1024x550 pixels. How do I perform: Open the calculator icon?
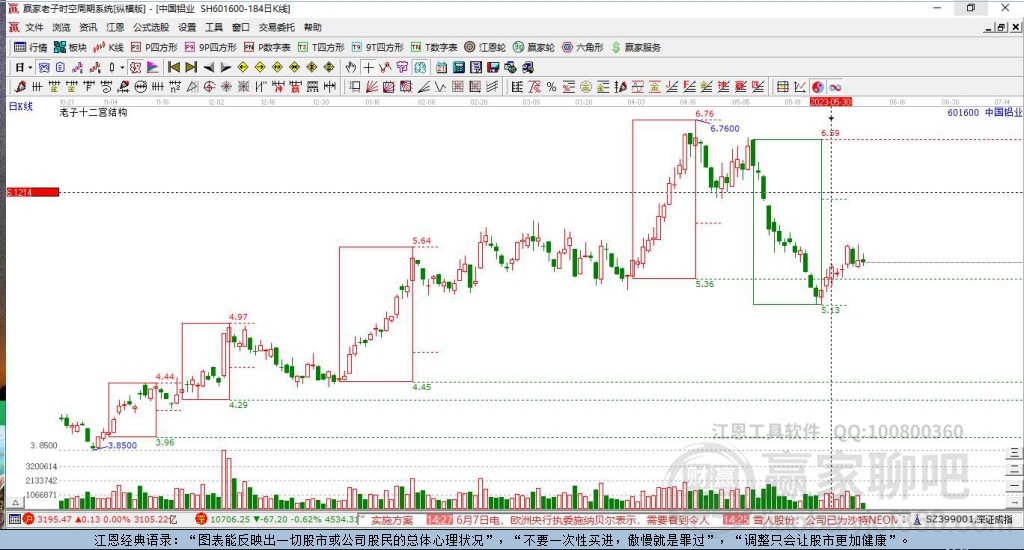pyautogui.click(x=458, y=67)
